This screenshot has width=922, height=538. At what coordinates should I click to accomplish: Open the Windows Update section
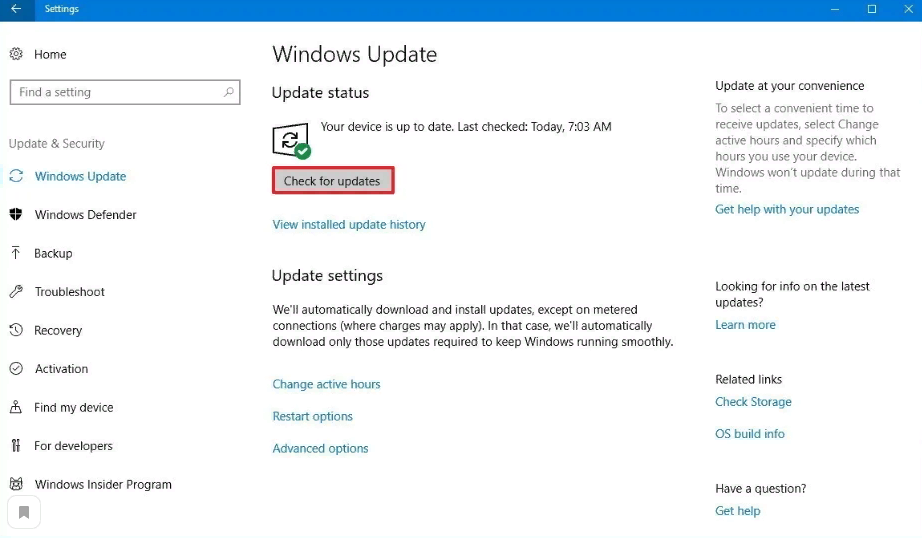80,176
